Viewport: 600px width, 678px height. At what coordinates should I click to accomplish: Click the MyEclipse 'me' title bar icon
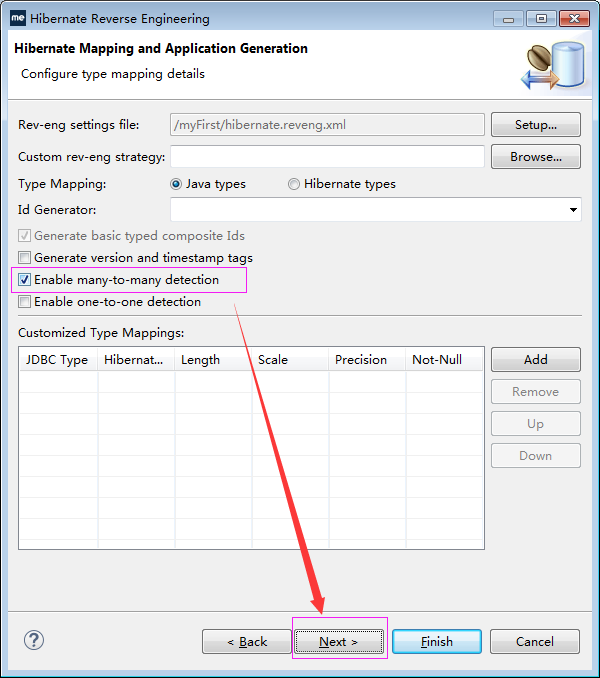(18, 18)
